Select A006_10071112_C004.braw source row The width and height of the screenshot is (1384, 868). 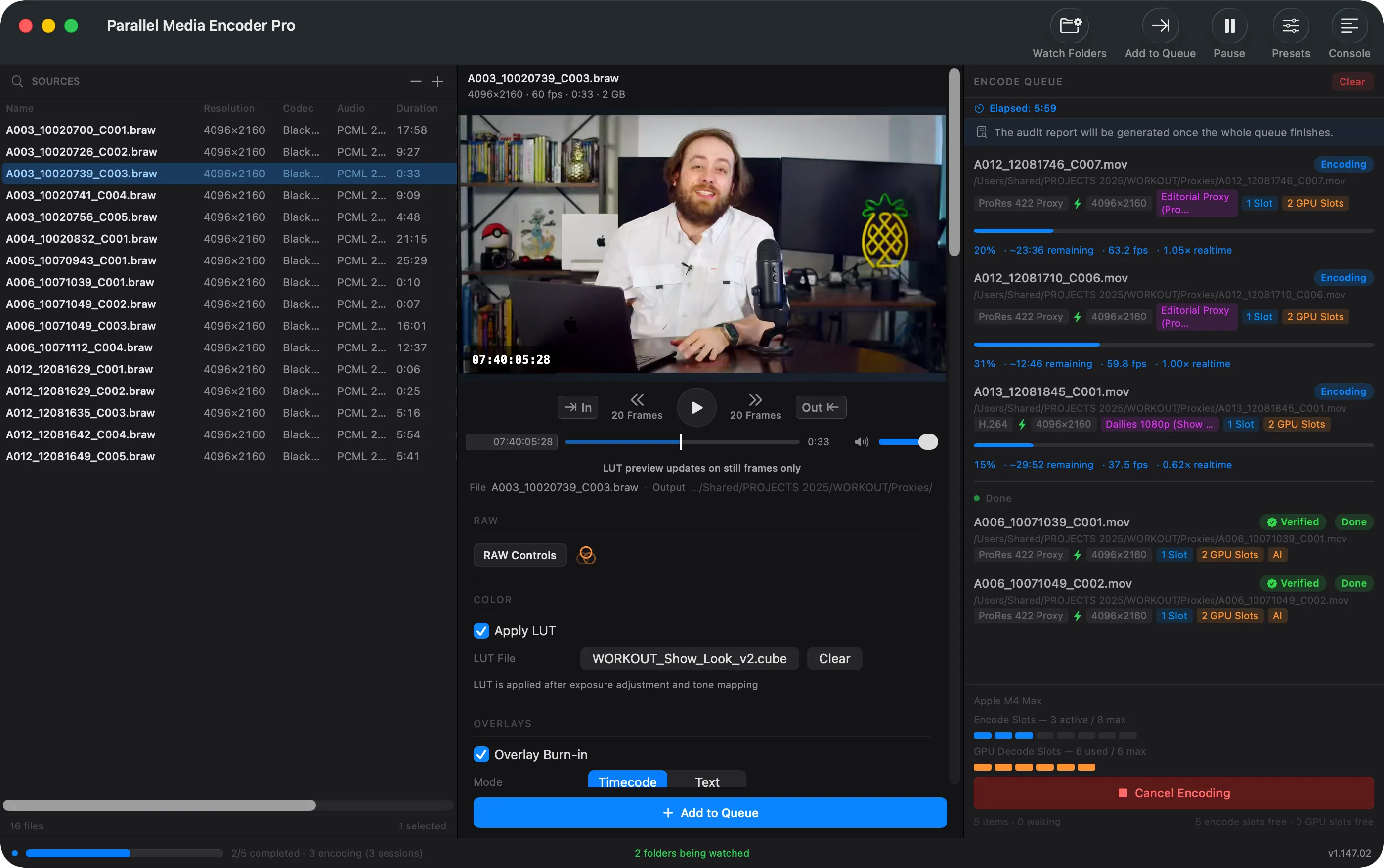click(228, 347)
